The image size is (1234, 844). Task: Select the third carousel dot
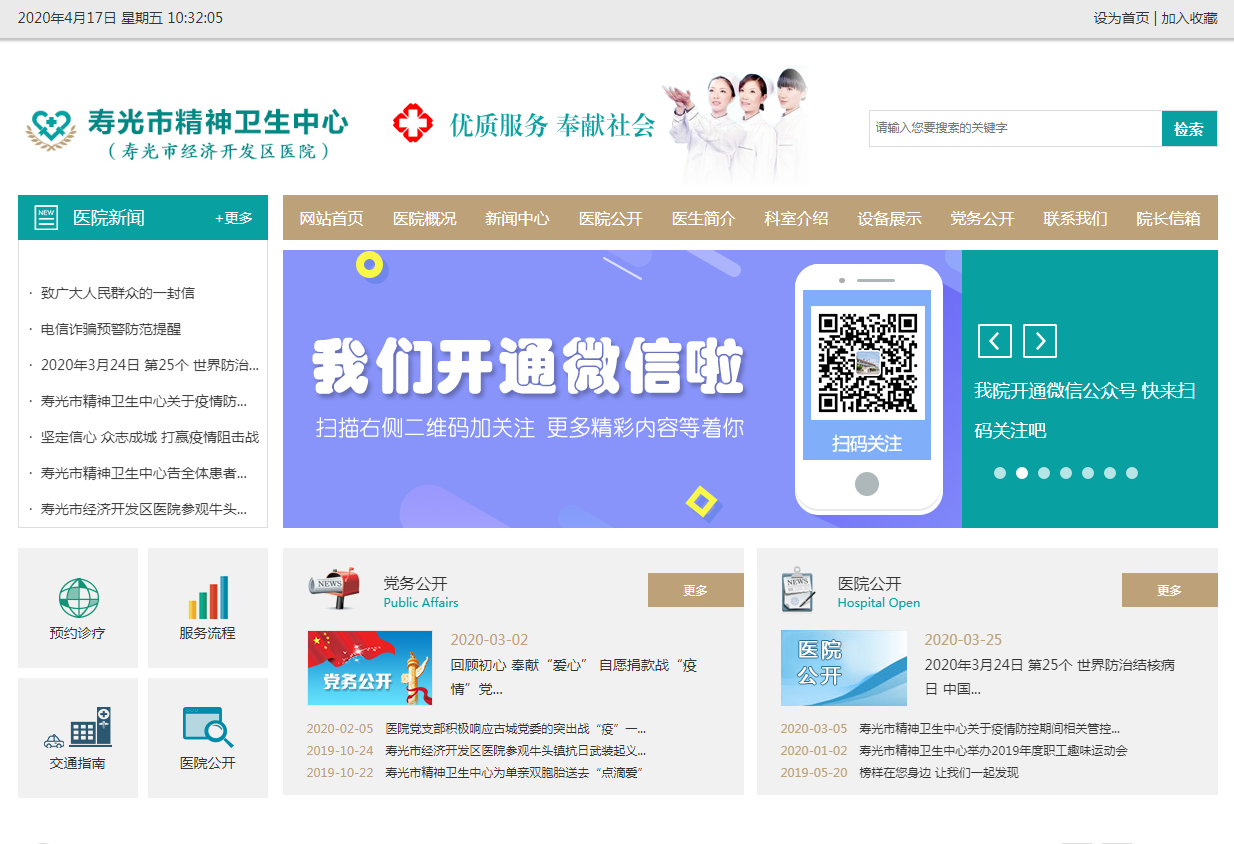click(x=1044, y=473)
